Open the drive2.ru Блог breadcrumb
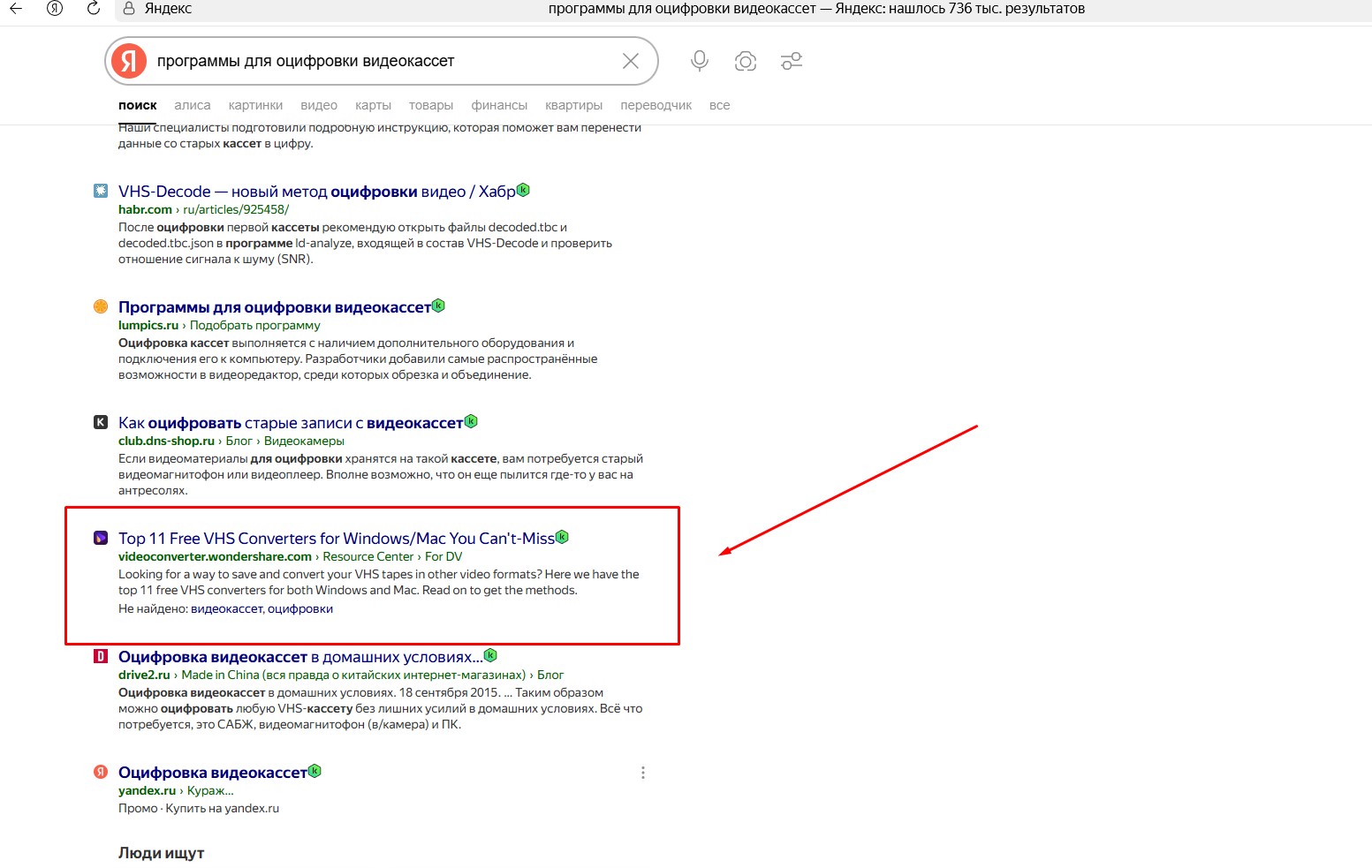 pyautogui.click(x=550, y=675)
